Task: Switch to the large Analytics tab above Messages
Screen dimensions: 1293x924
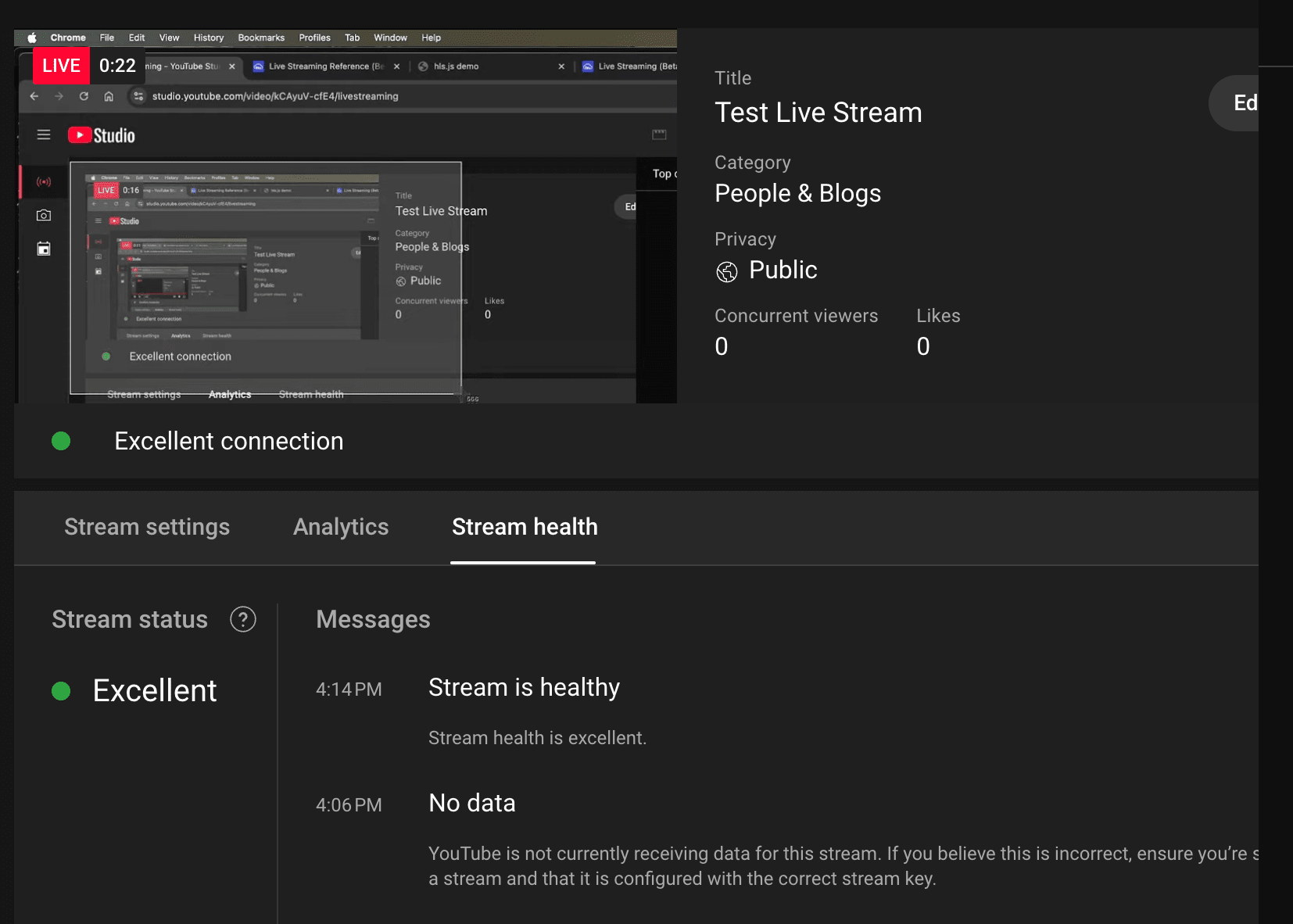Action: point(341,527)
